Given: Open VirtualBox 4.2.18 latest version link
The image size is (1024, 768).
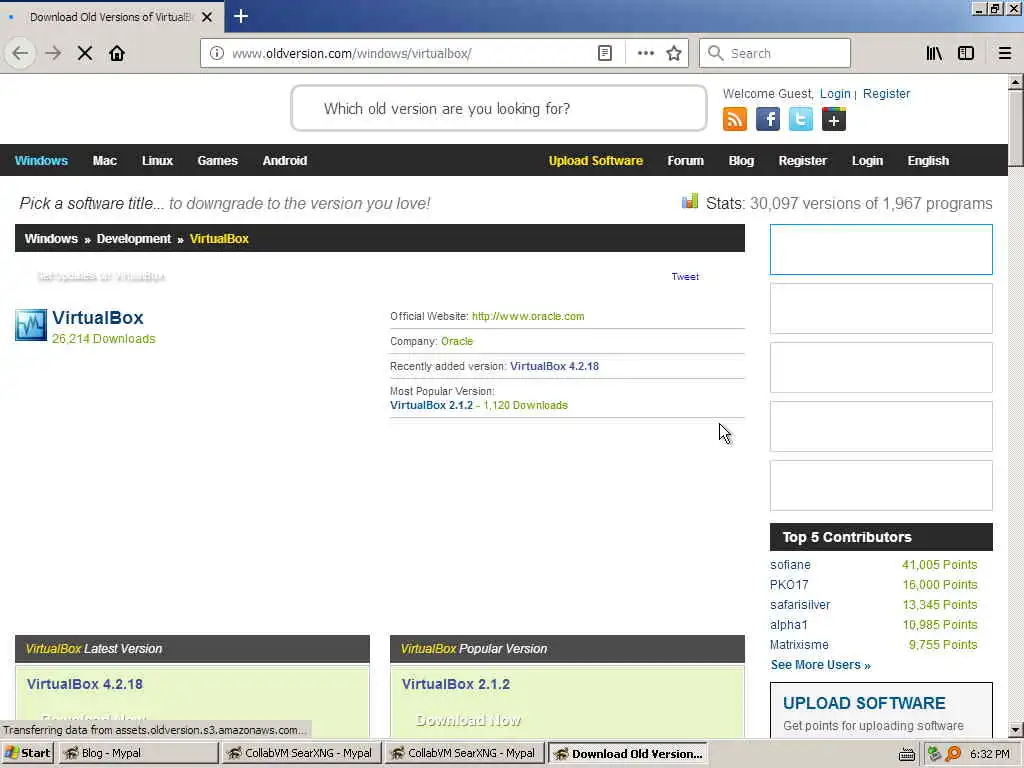Looking at the screenshot, I should 85,684.
